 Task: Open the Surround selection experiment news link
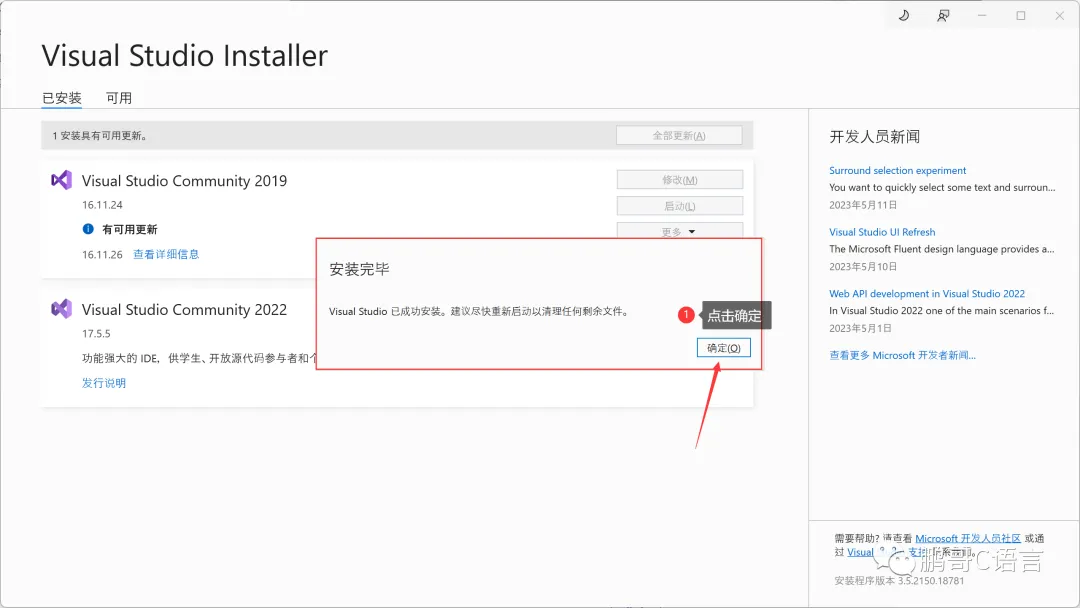pos(897,170)
